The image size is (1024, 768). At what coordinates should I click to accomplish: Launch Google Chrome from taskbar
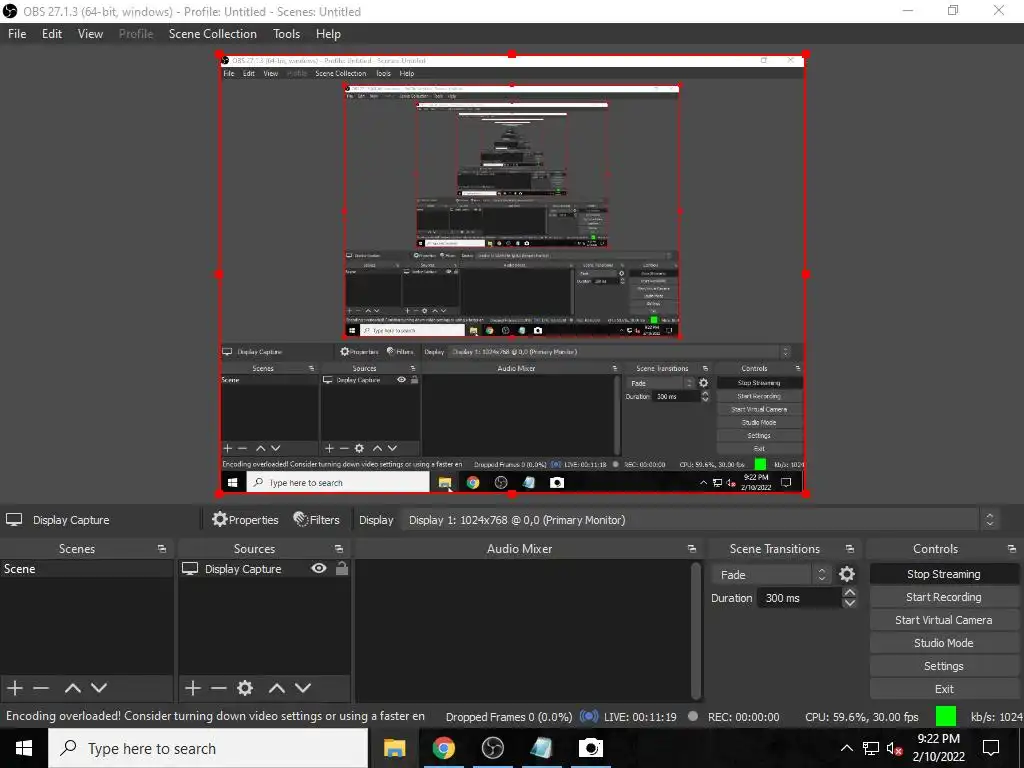point(443,748)
